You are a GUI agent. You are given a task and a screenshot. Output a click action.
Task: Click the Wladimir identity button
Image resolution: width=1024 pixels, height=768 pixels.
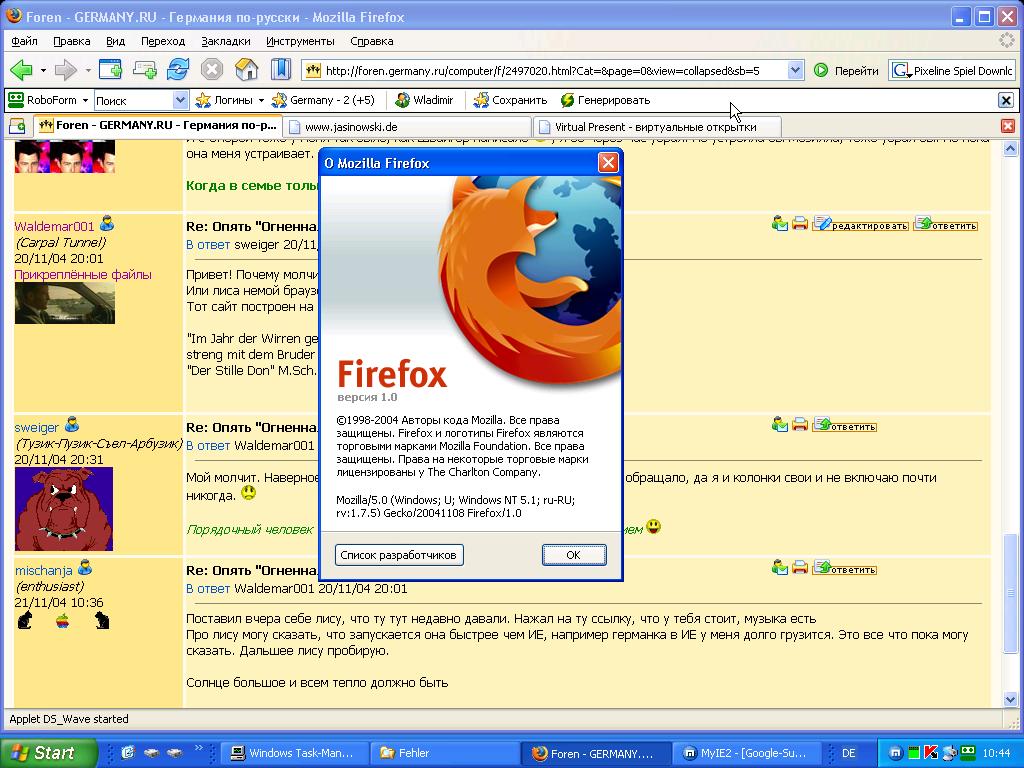(x=424, y=100)
